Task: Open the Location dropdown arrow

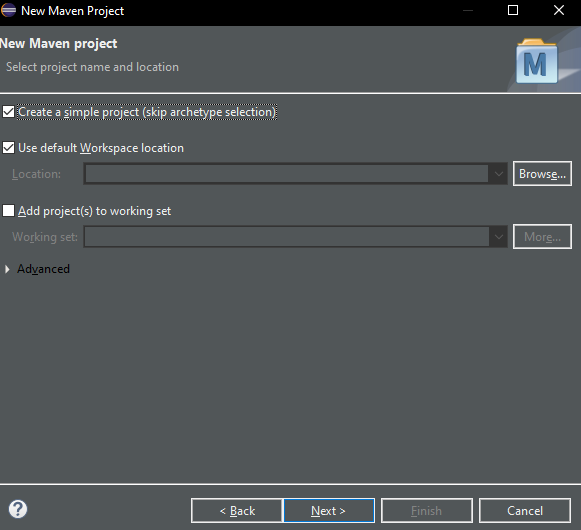Action: click(499, 173)
